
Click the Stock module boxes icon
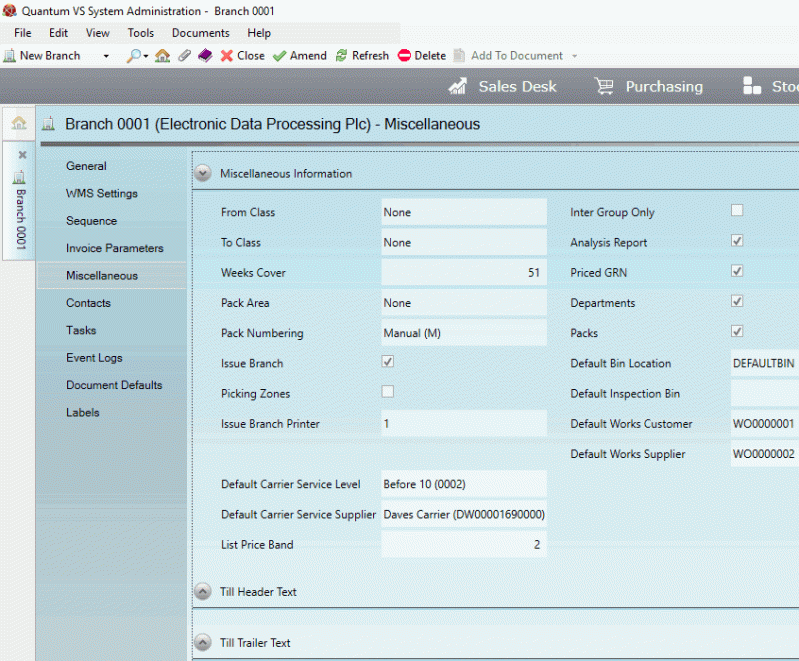[752, 86]
